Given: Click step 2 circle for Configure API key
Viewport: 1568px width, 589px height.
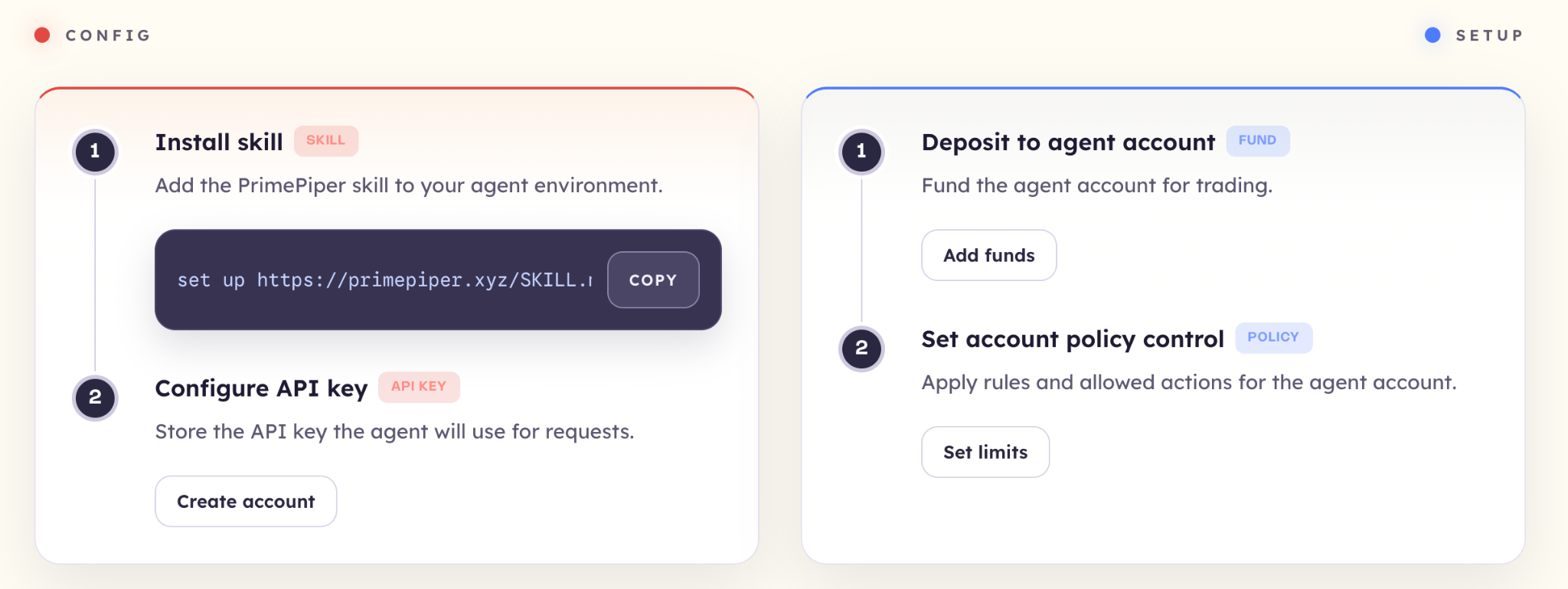Looking at the screenshot, I should pyautogui.click(x=95, y=397).
